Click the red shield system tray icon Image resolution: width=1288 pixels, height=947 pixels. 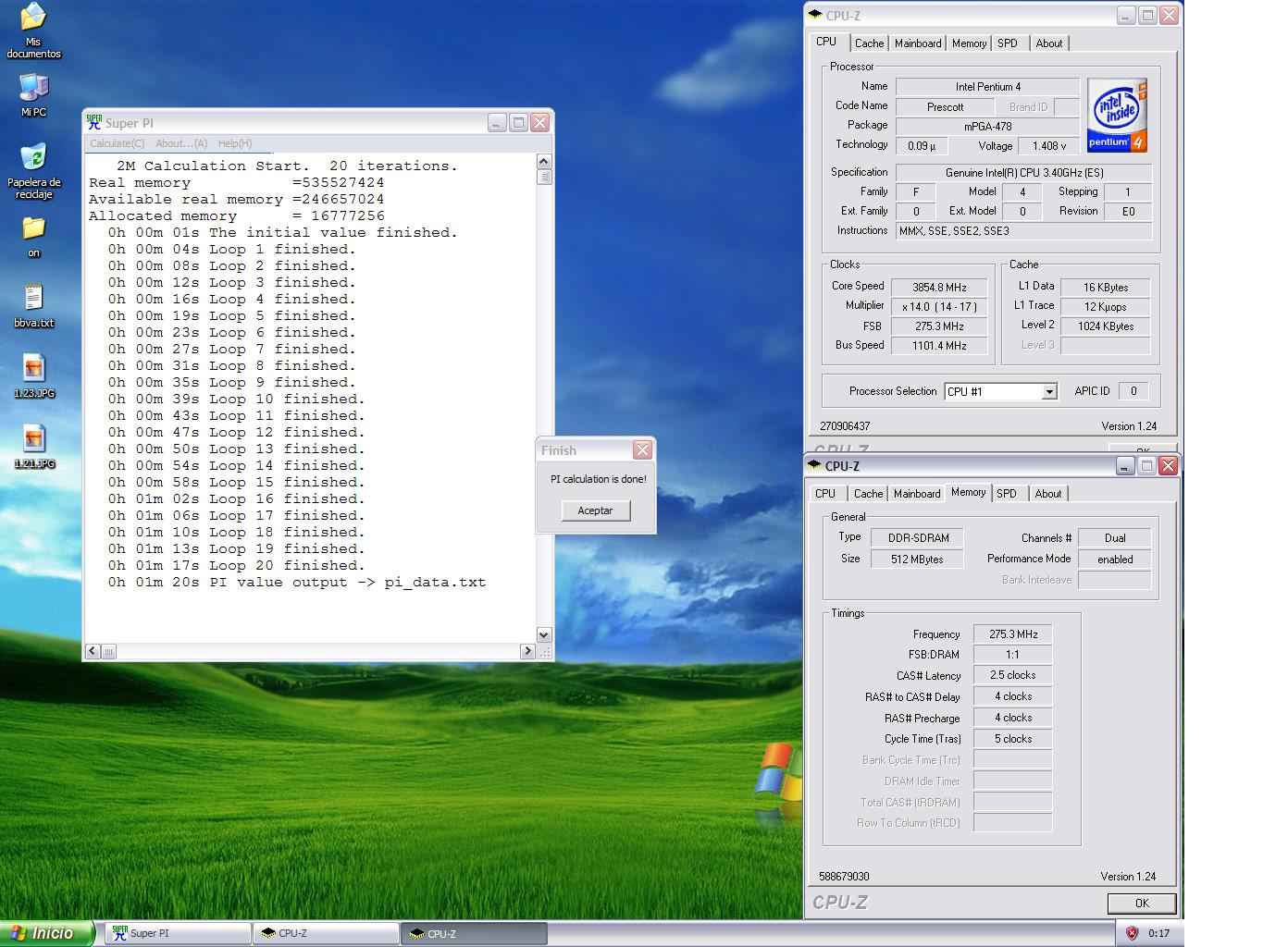coord(1132,933)
